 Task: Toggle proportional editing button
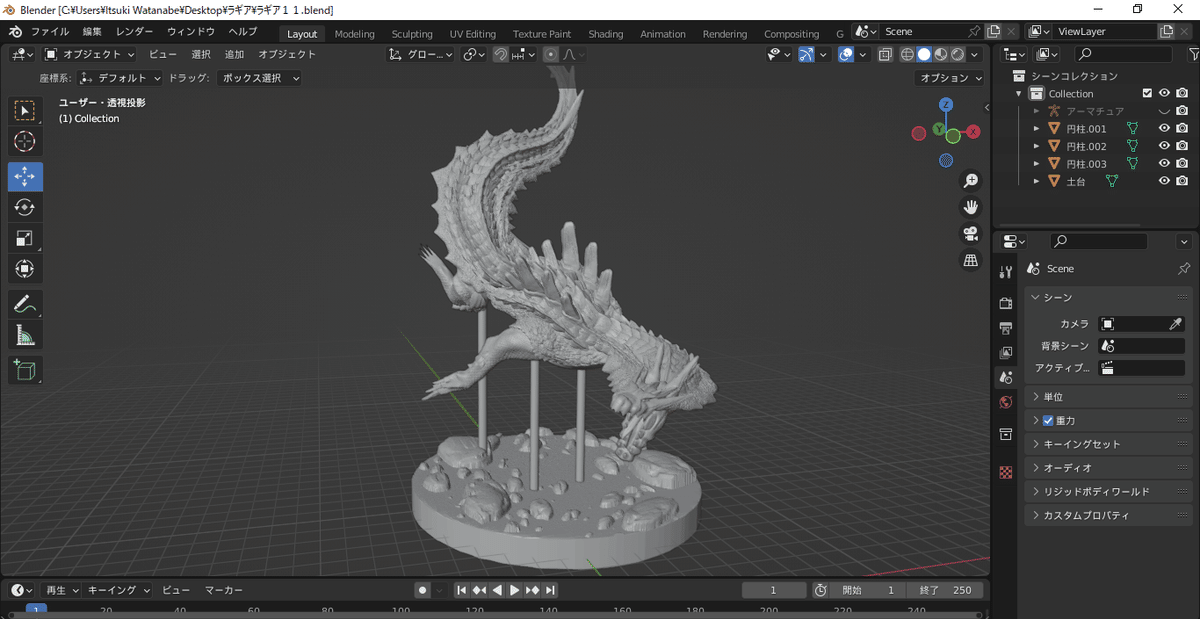tap(550, 55)
